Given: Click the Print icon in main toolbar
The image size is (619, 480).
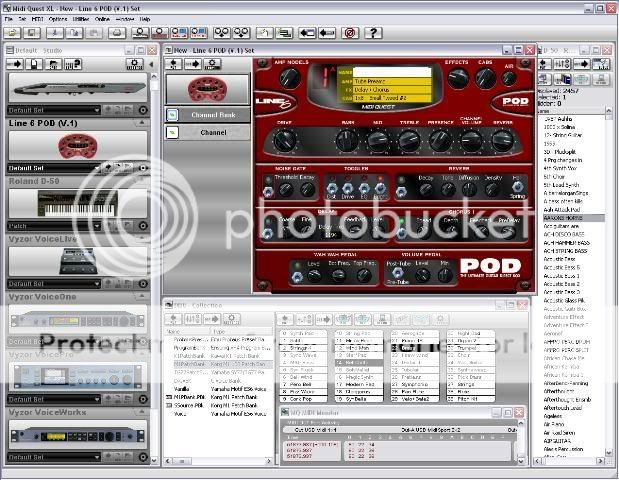Looking at the screenshot, I should pos(117,33).
